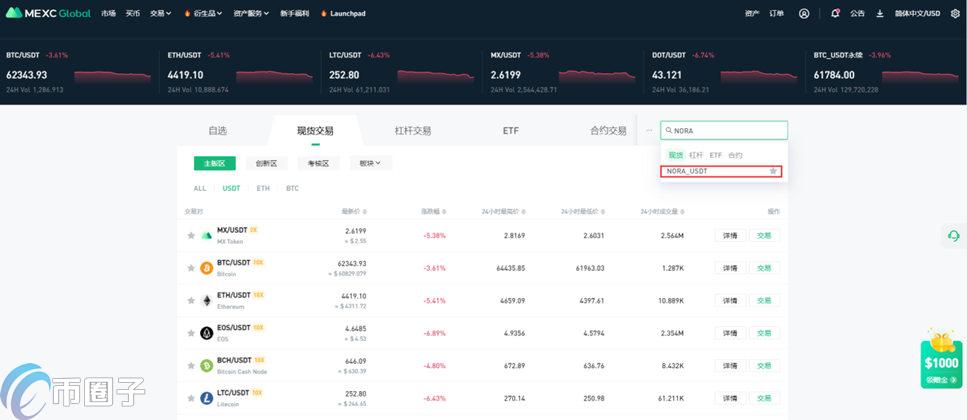967x420 pixels.
Task: Open the customer support headset icon
Action: tap(954, 236)
